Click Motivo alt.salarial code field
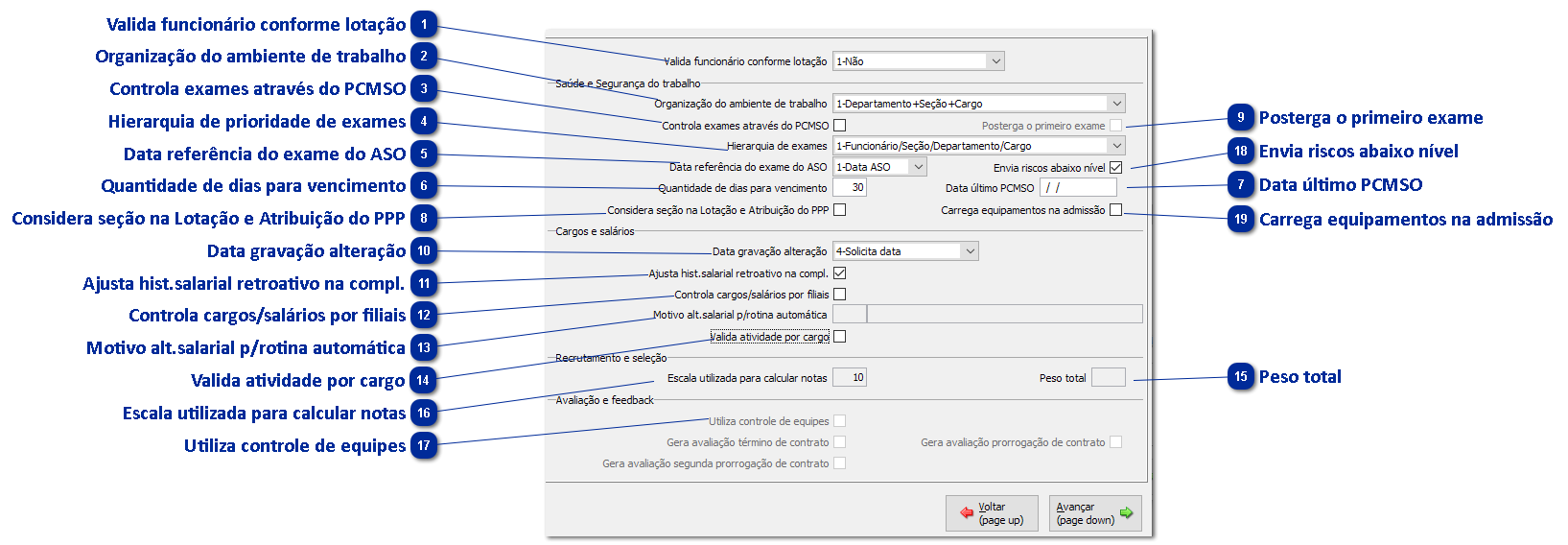 [850, 315]
